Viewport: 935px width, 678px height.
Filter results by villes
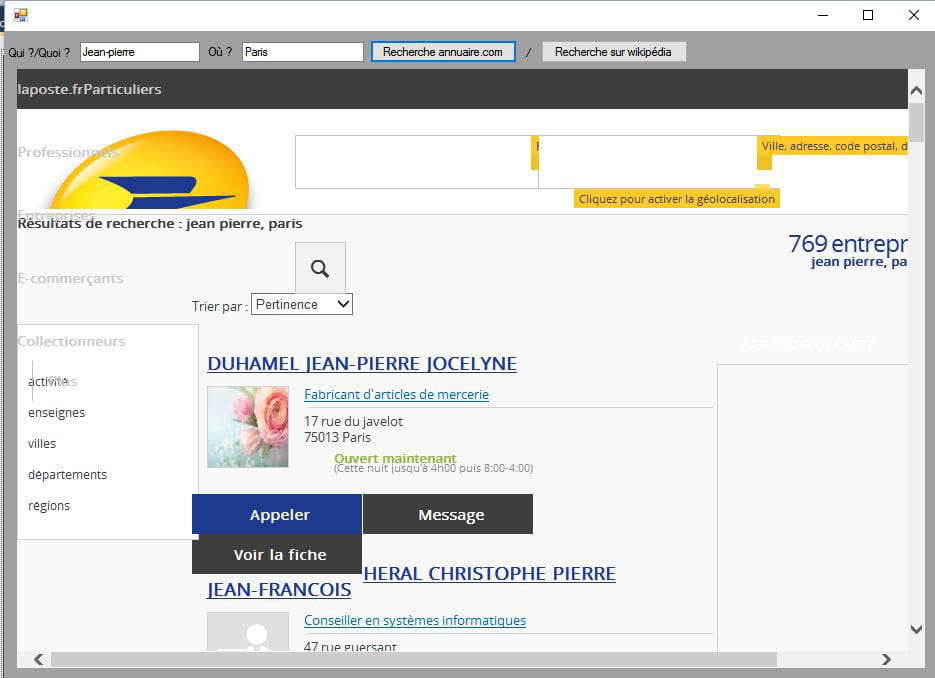coord(42,444)
